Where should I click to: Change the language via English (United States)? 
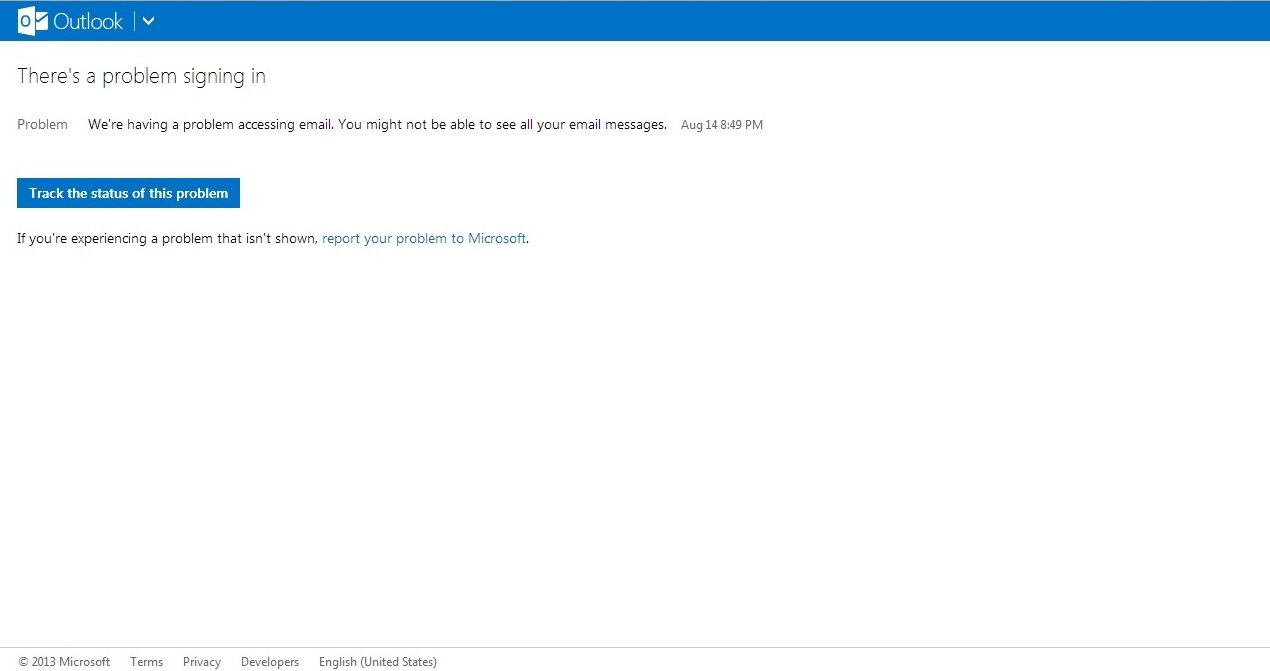(x=378, y=662)
